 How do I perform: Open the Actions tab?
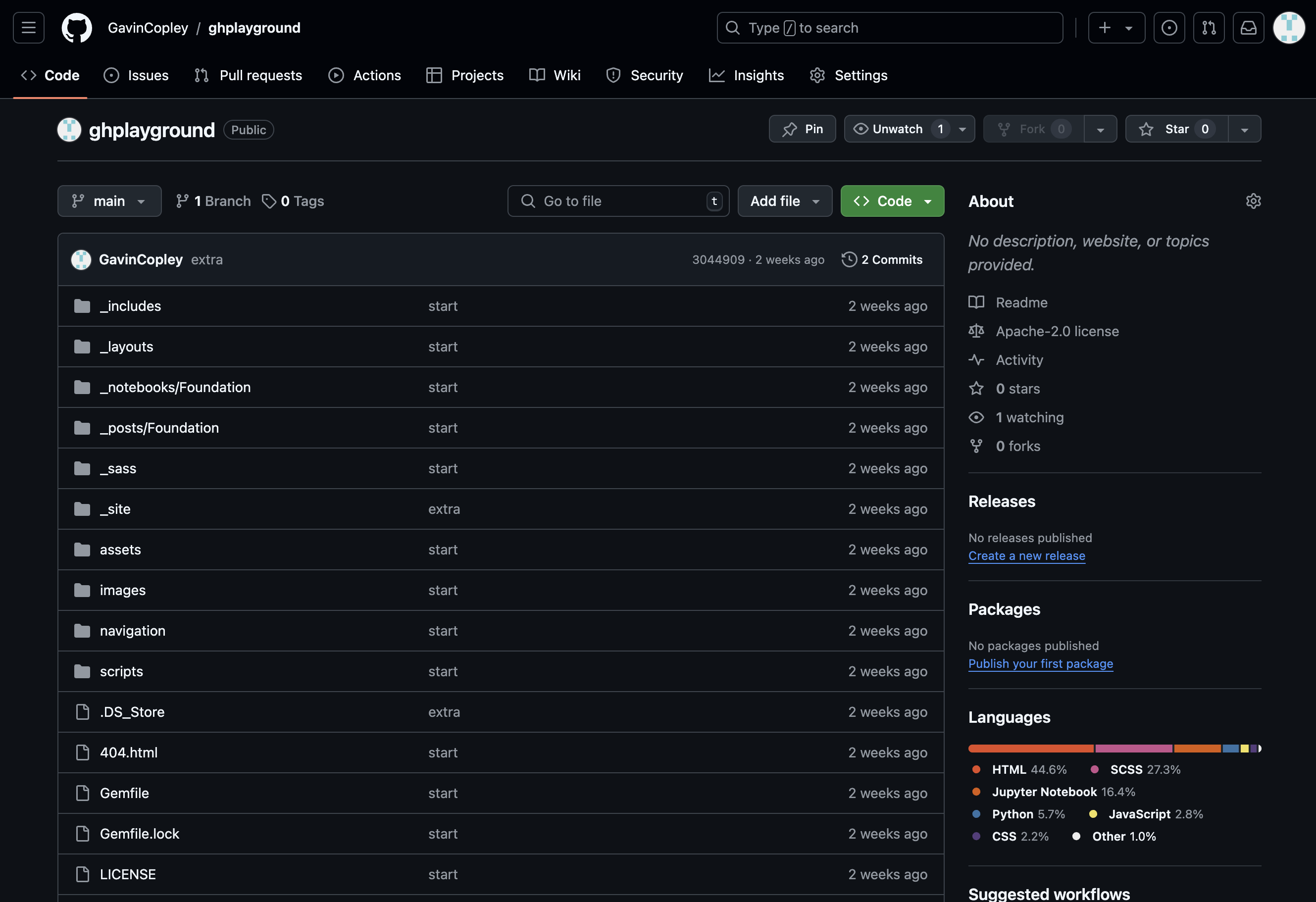click(365, 75)
